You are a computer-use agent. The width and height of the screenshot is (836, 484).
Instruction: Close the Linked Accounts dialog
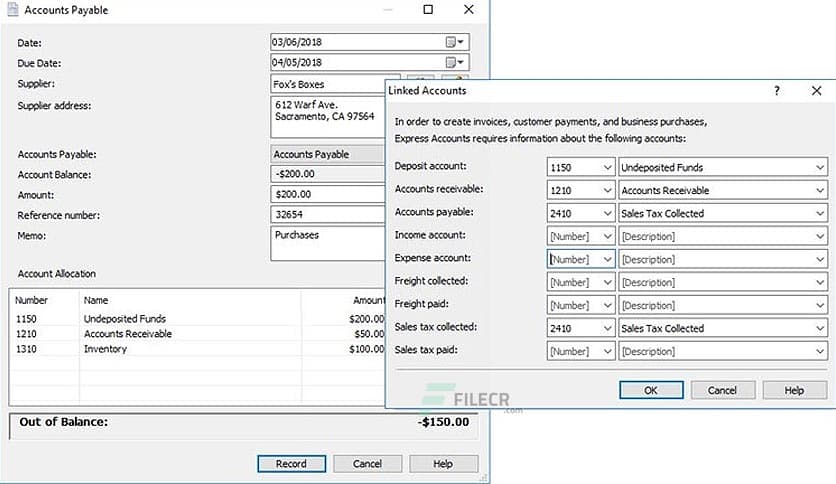(x=816, y=91)
